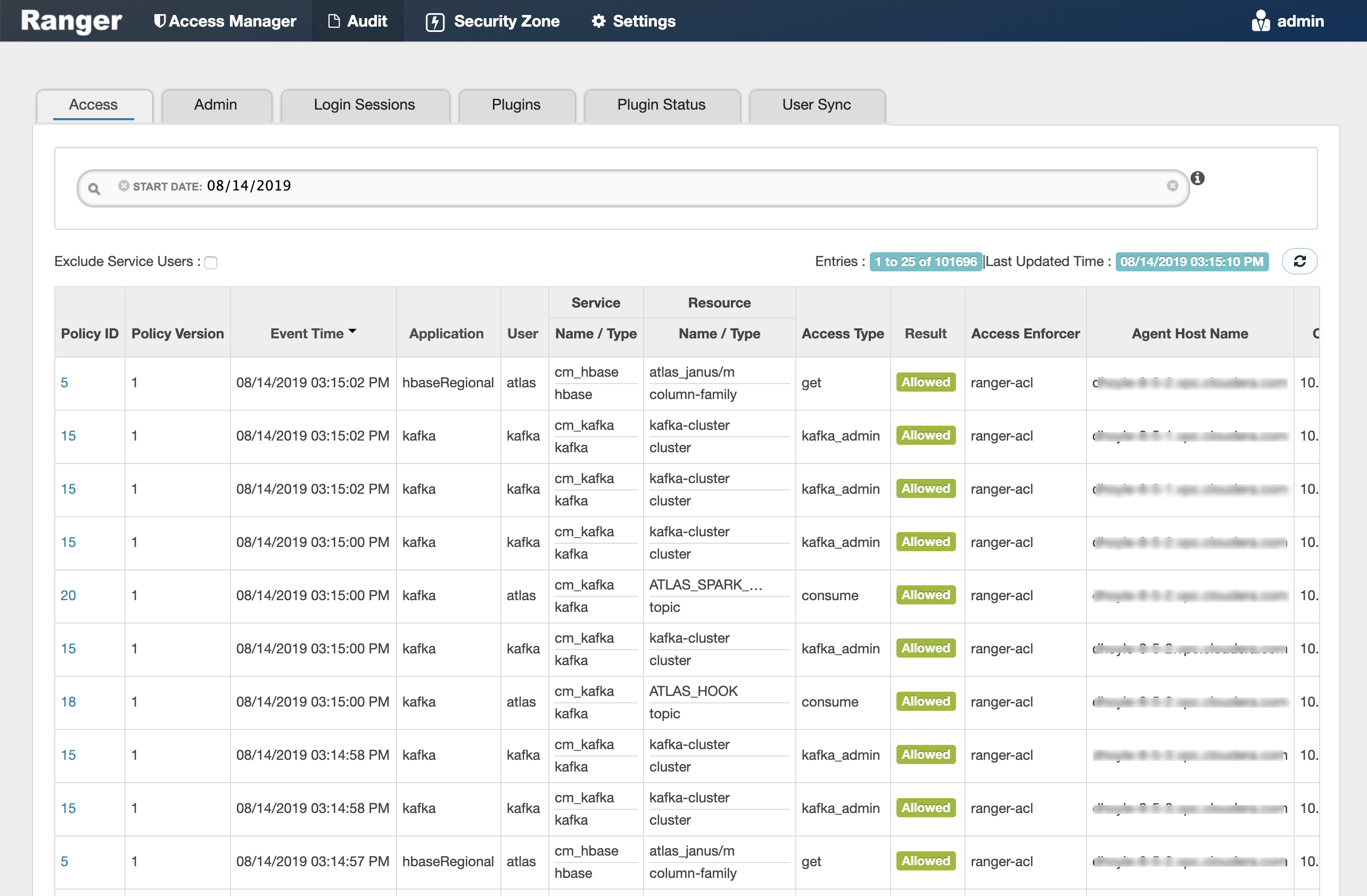The height and width of the screenshot is (896, 1367).
Task: Toggle Exclude Service Users checkbox
Action: click(x=211, y=263)
